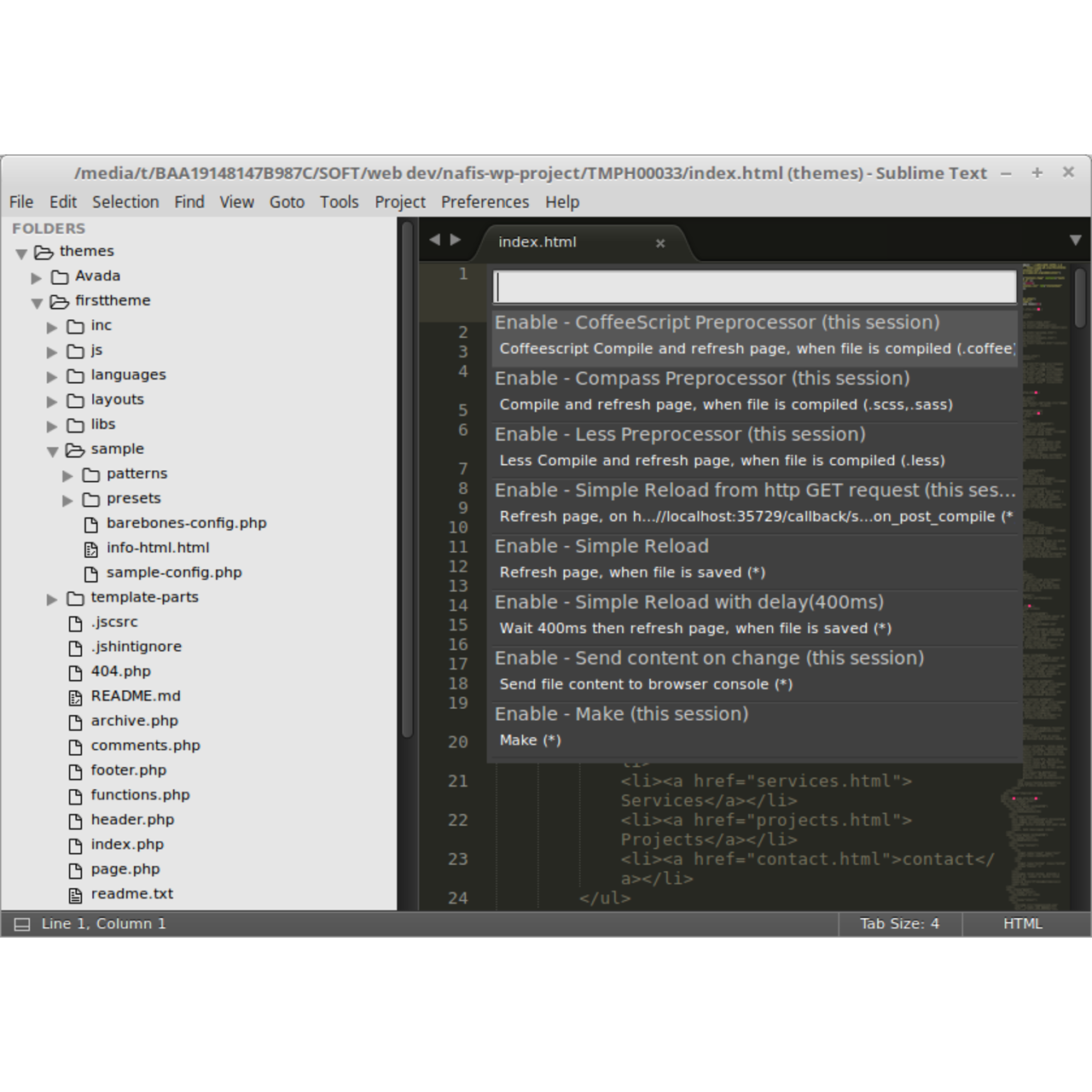Screen dimensions: 1092x1092
Task: Close the index.html tab
Action: pyautogui.click(x=659, y=243)
